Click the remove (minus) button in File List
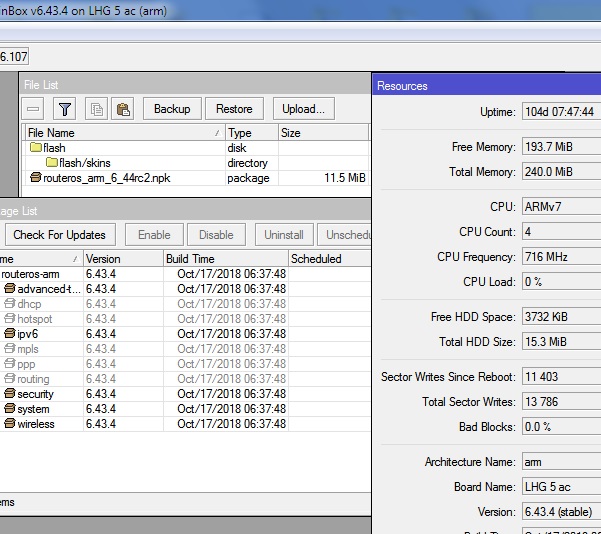 pyautogui.click(x=33, y=109)
